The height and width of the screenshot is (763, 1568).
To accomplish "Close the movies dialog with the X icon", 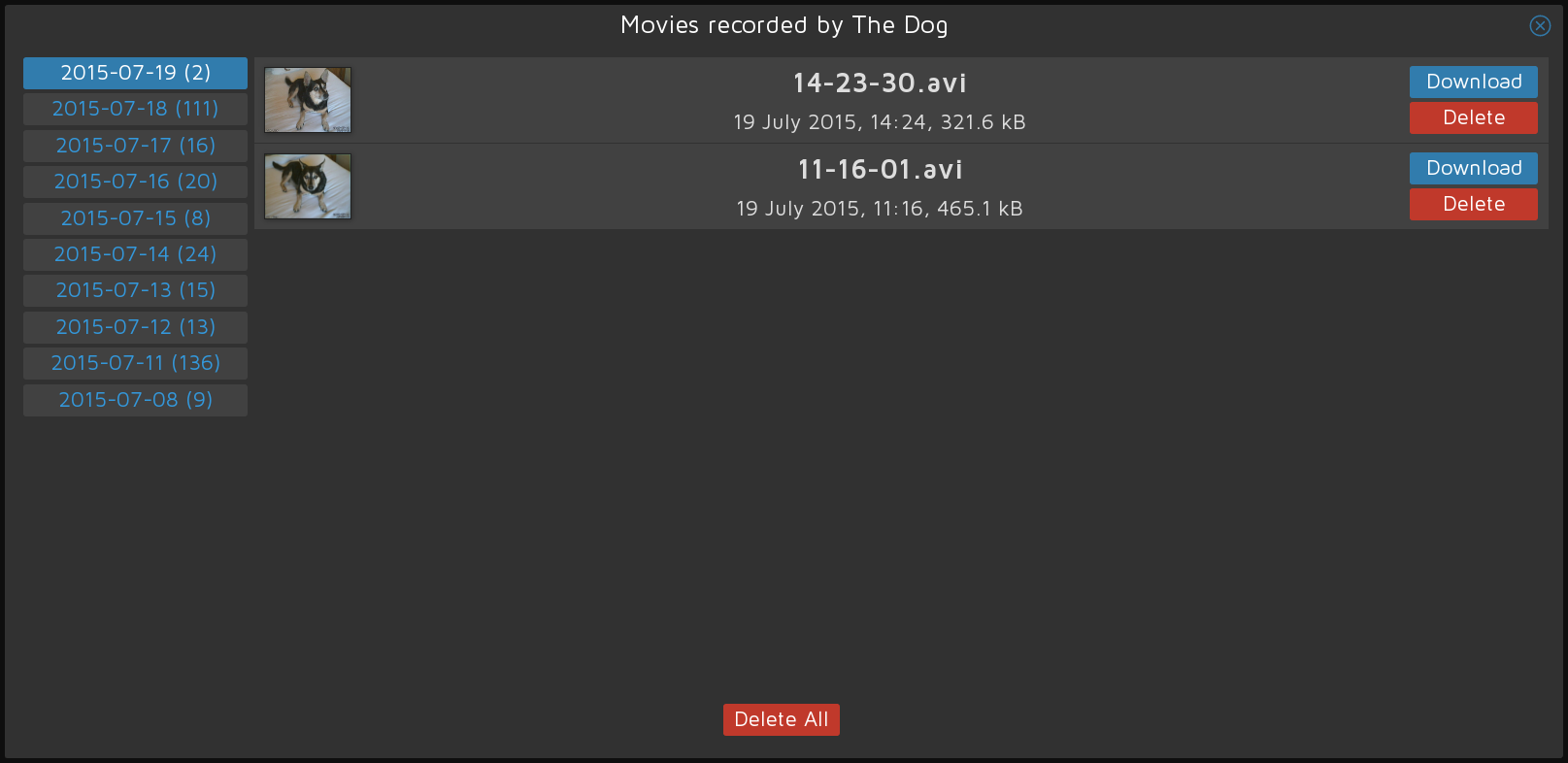I will point(1540,26).
